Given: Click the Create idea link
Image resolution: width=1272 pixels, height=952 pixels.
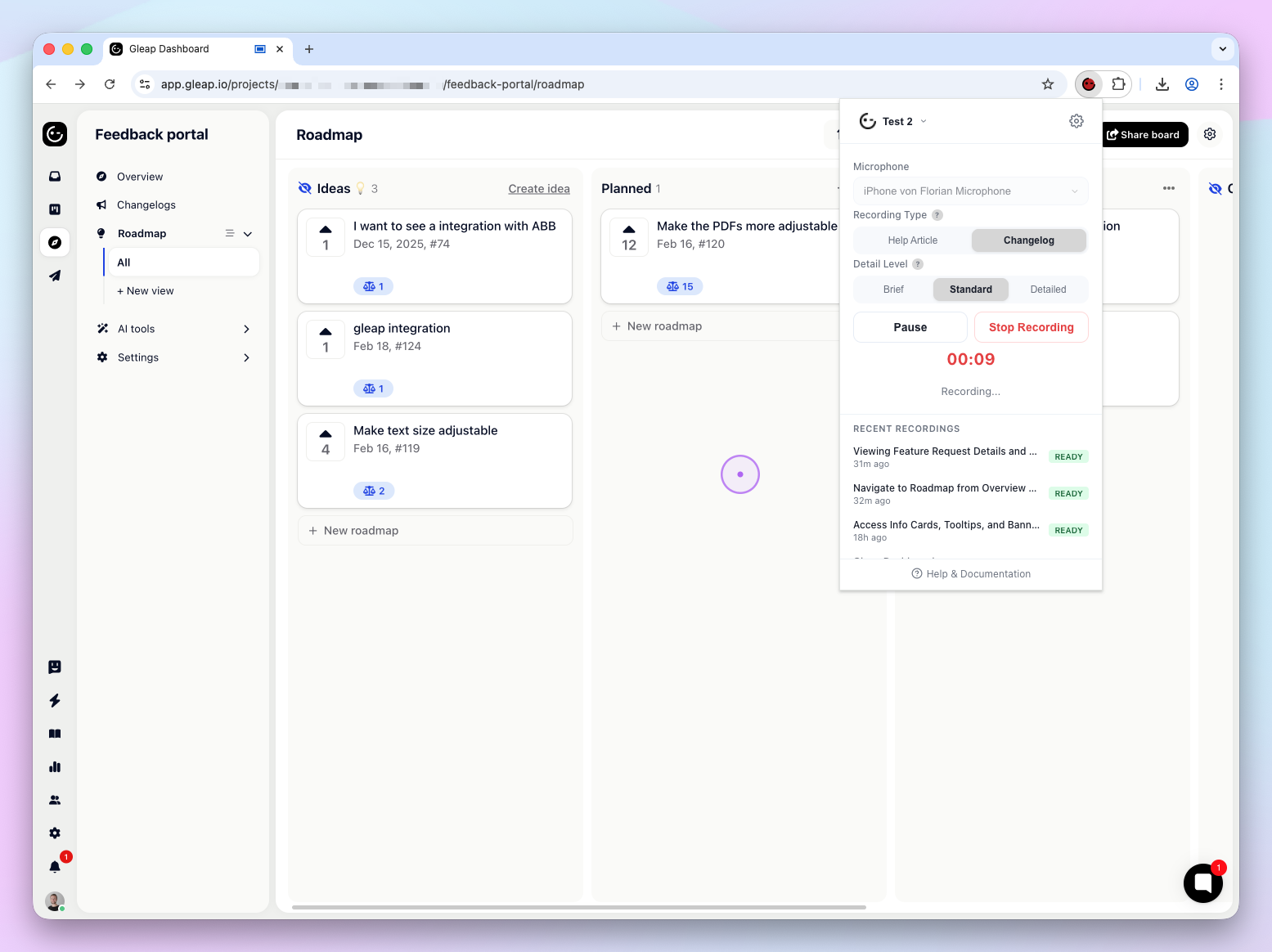Looking at the screenshot, I should (539, 189).
